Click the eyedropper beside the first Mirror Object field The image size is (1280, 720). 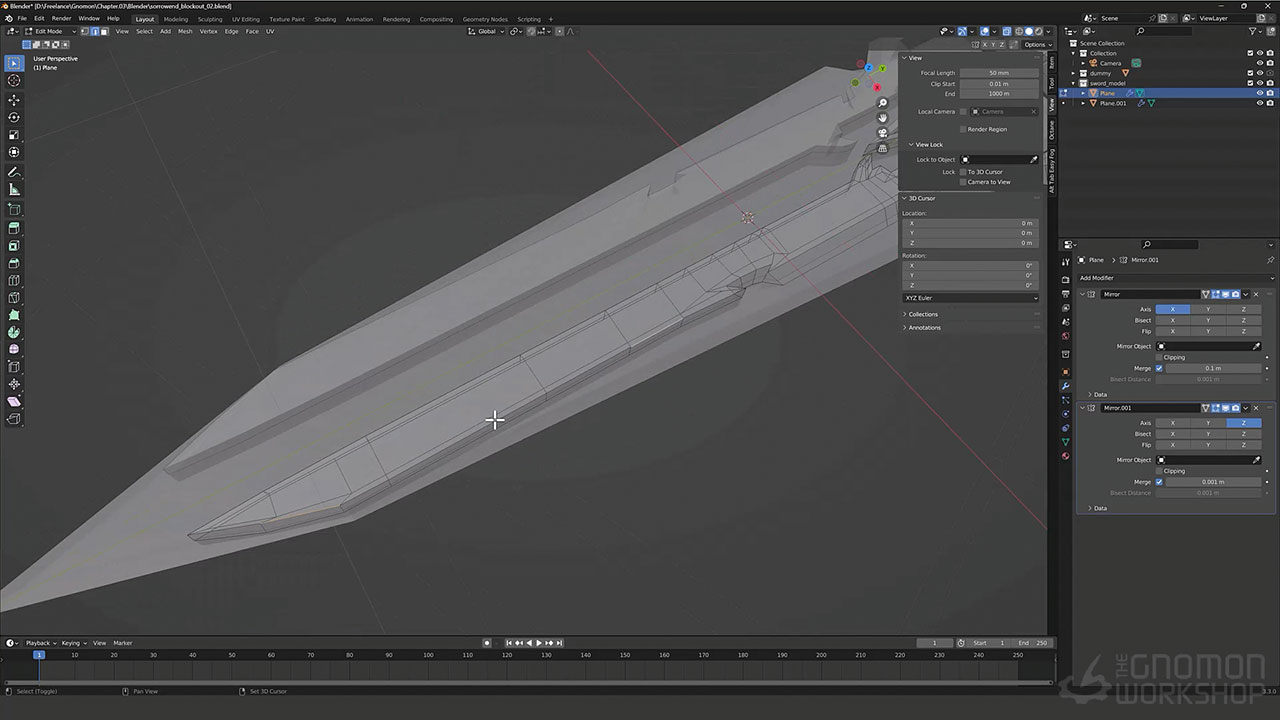pyautogui.click(x=1257, y=346)
